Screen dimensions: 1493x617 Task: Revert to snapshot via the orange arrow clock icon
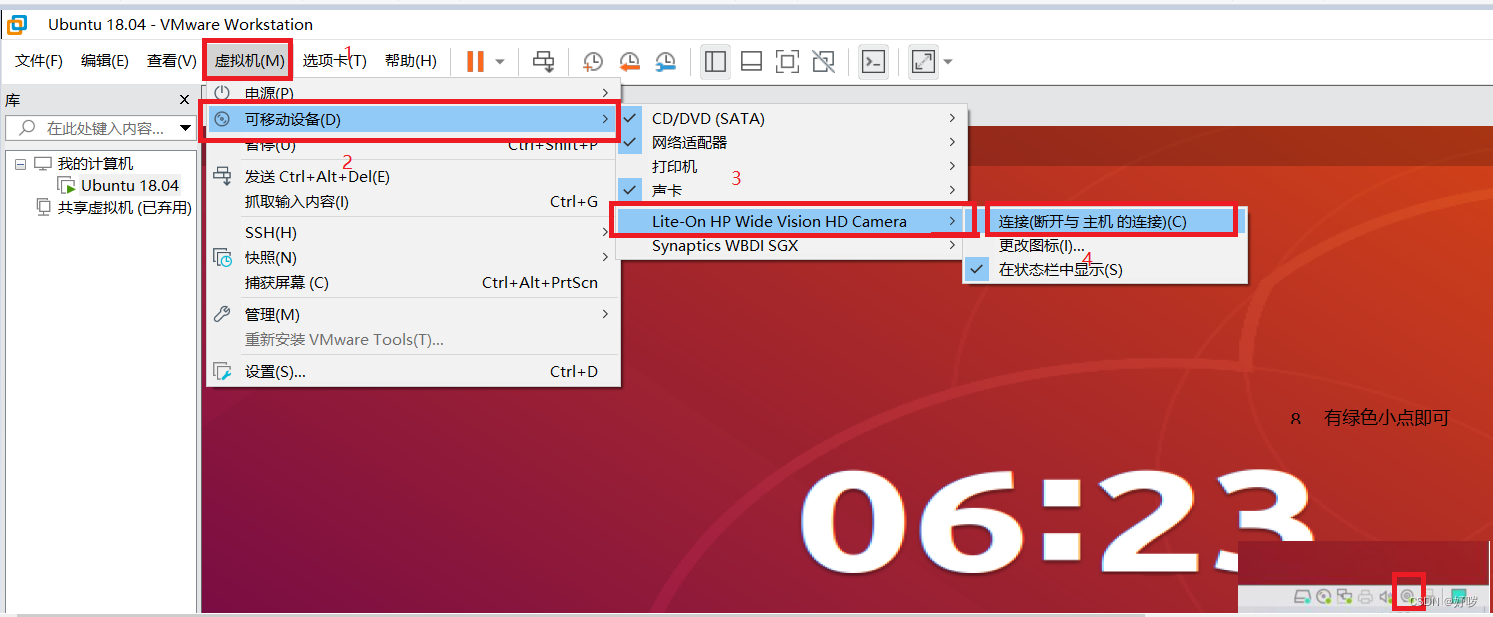[629, 62]
